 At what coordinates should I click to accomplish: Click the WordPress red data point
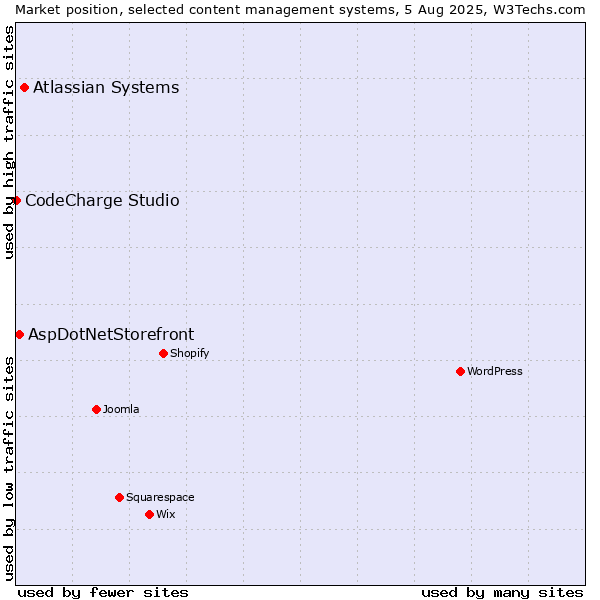(x=460, y=372)
